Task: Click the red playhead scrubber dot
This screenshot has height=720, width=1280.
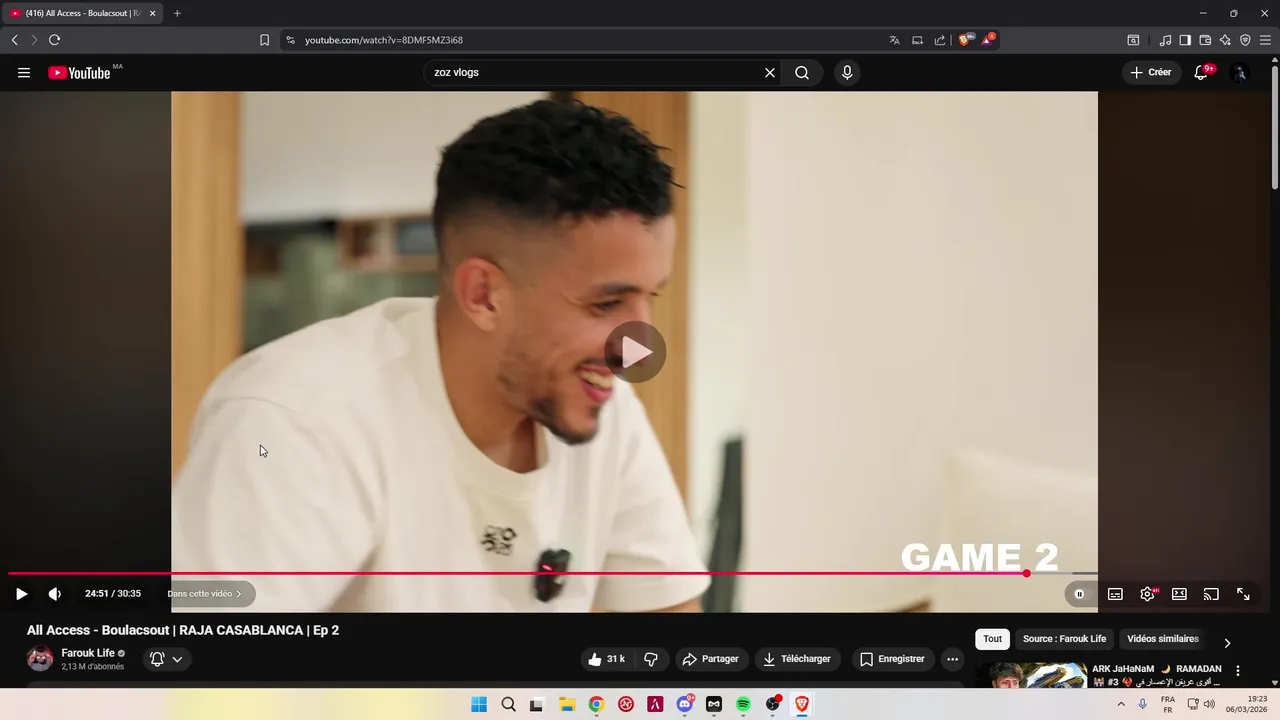Action: (1026, 574)
